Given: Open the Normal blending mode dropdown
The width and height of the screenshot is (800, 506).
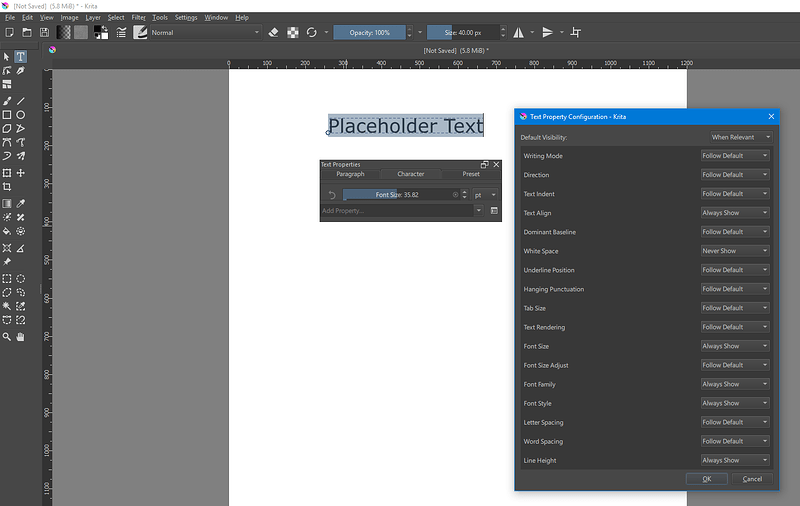Looking at the screenshot, I should coord(205,33).
